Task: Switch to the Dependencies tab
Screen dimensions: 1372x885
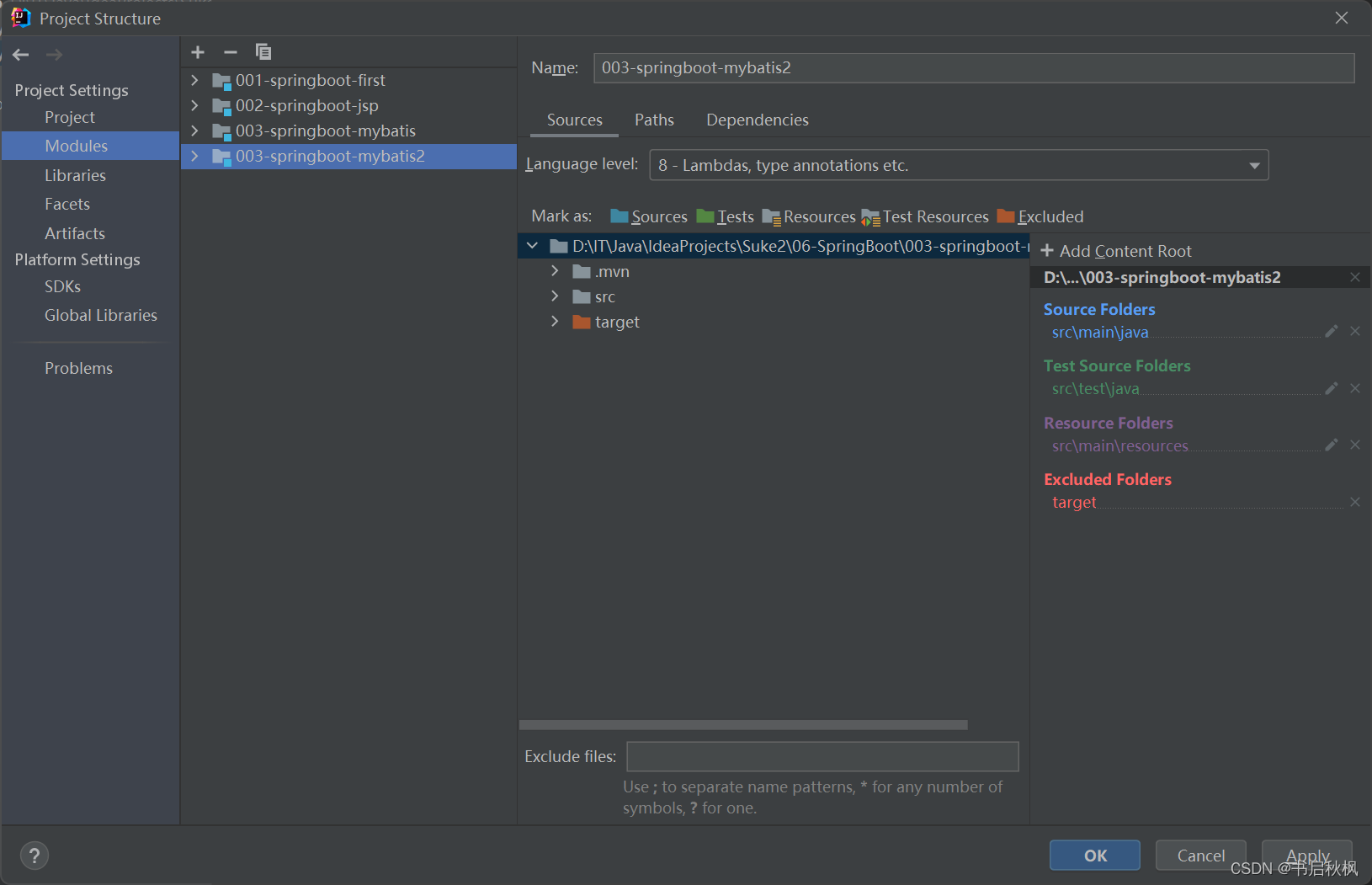Action: (x=758, y=120)
